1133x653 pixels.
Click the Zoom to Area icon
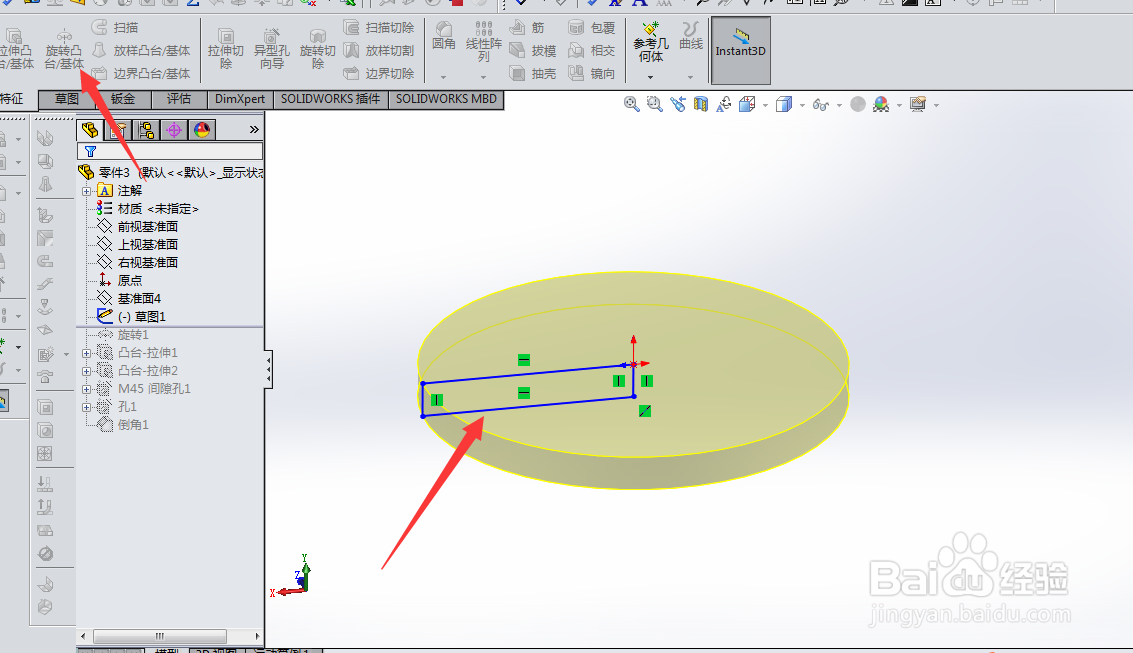[655, 104]
